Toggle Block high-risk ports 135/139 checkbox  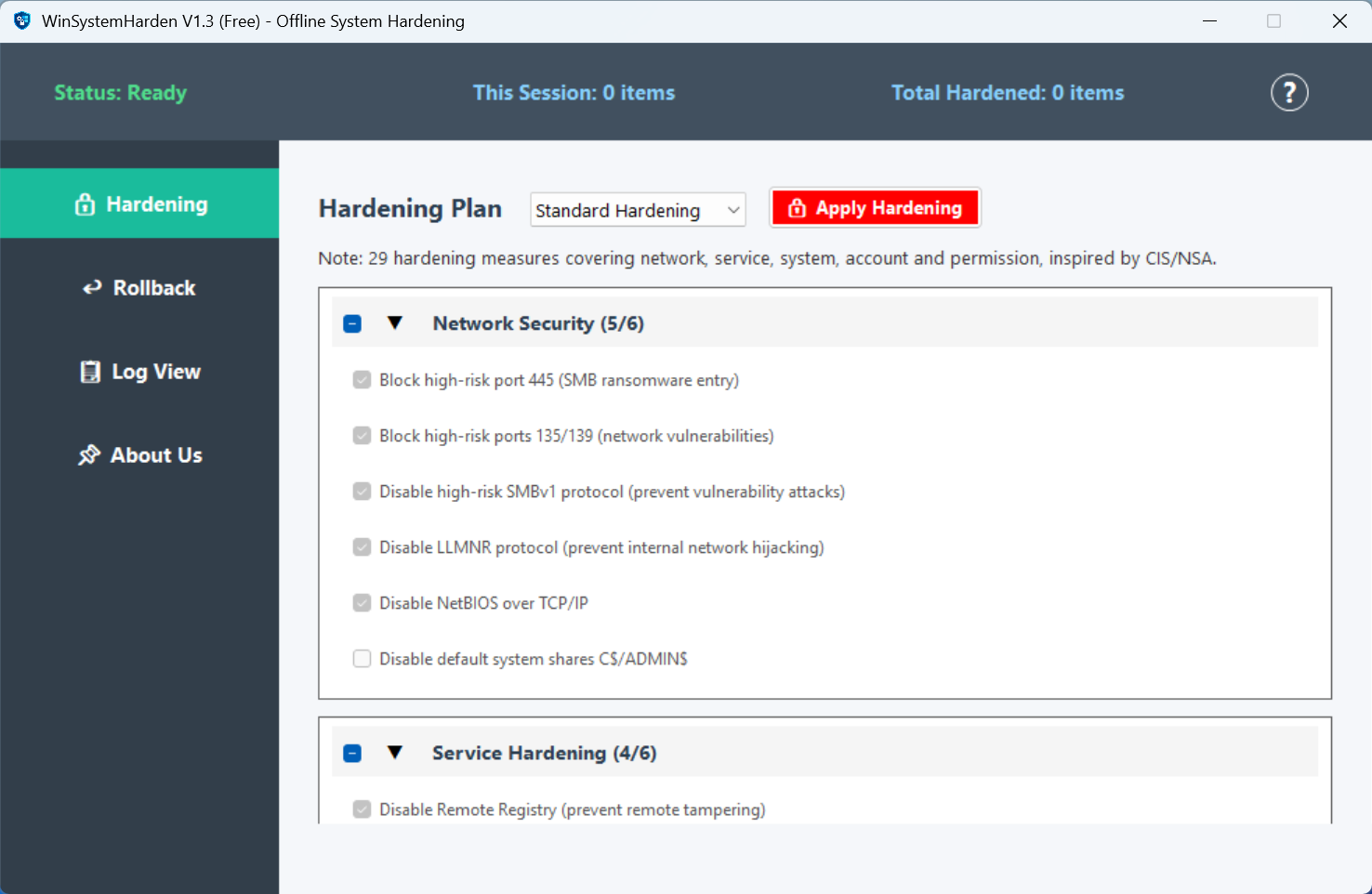tap(362, 436)
